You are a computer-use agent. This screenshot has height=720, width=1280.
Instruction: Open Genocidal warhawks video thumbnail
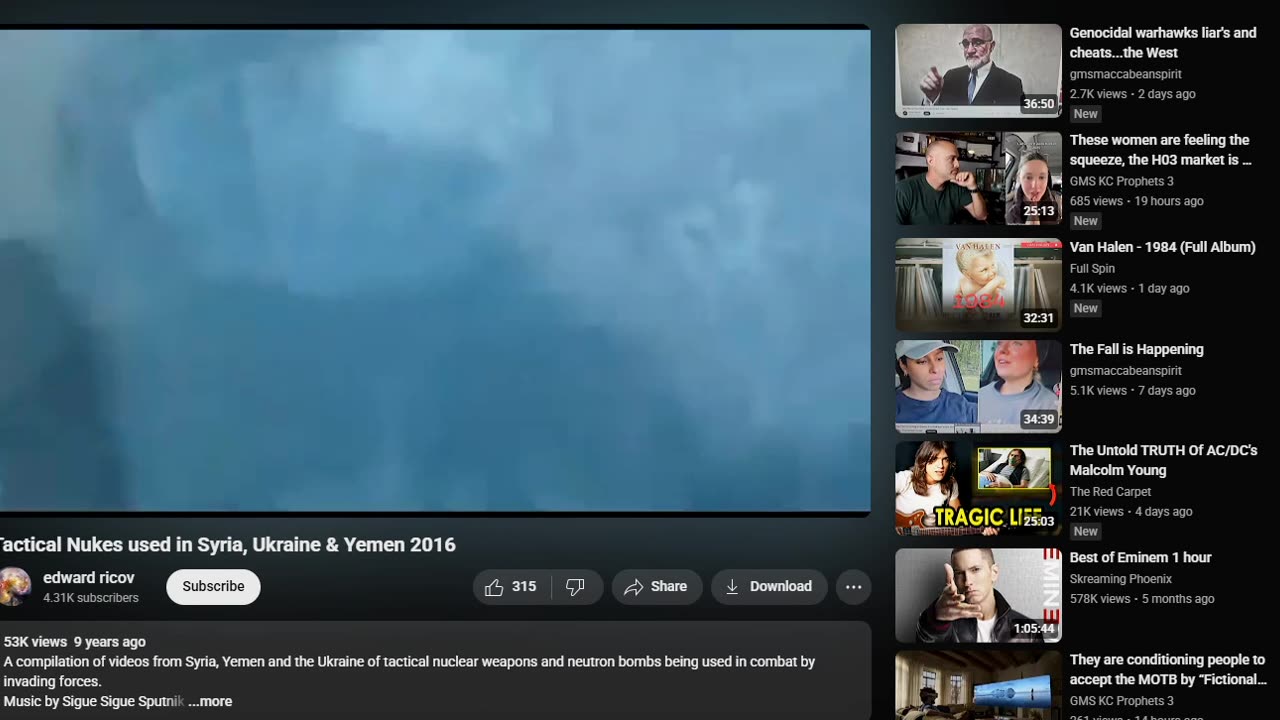[x=978, y=71]
